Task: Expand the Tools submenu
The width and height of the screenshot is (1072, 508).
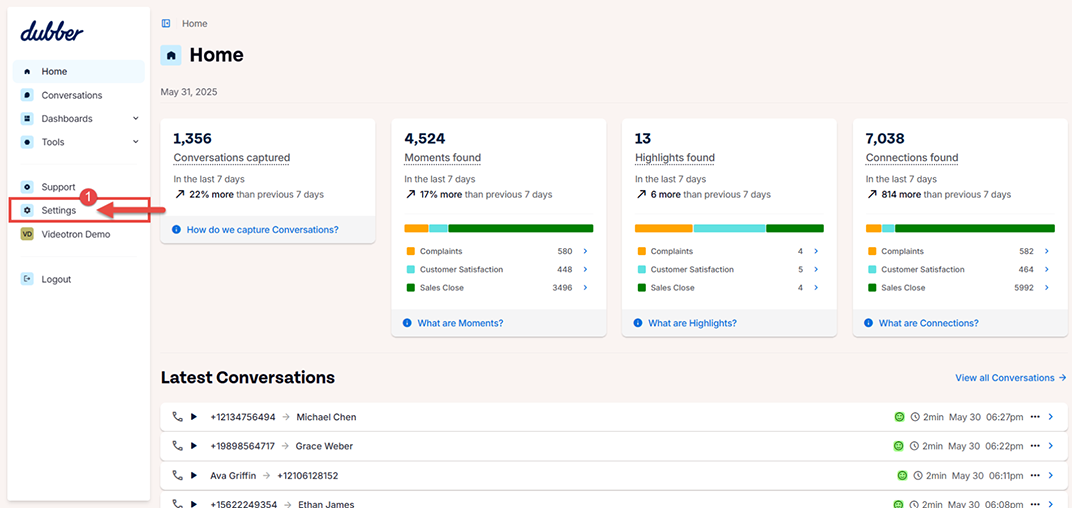Action: coord(135,142)
